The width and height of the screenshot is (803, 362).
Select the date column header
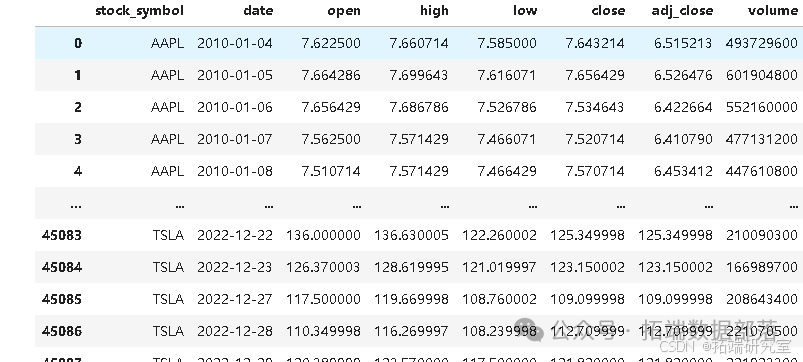pos(259,11)
